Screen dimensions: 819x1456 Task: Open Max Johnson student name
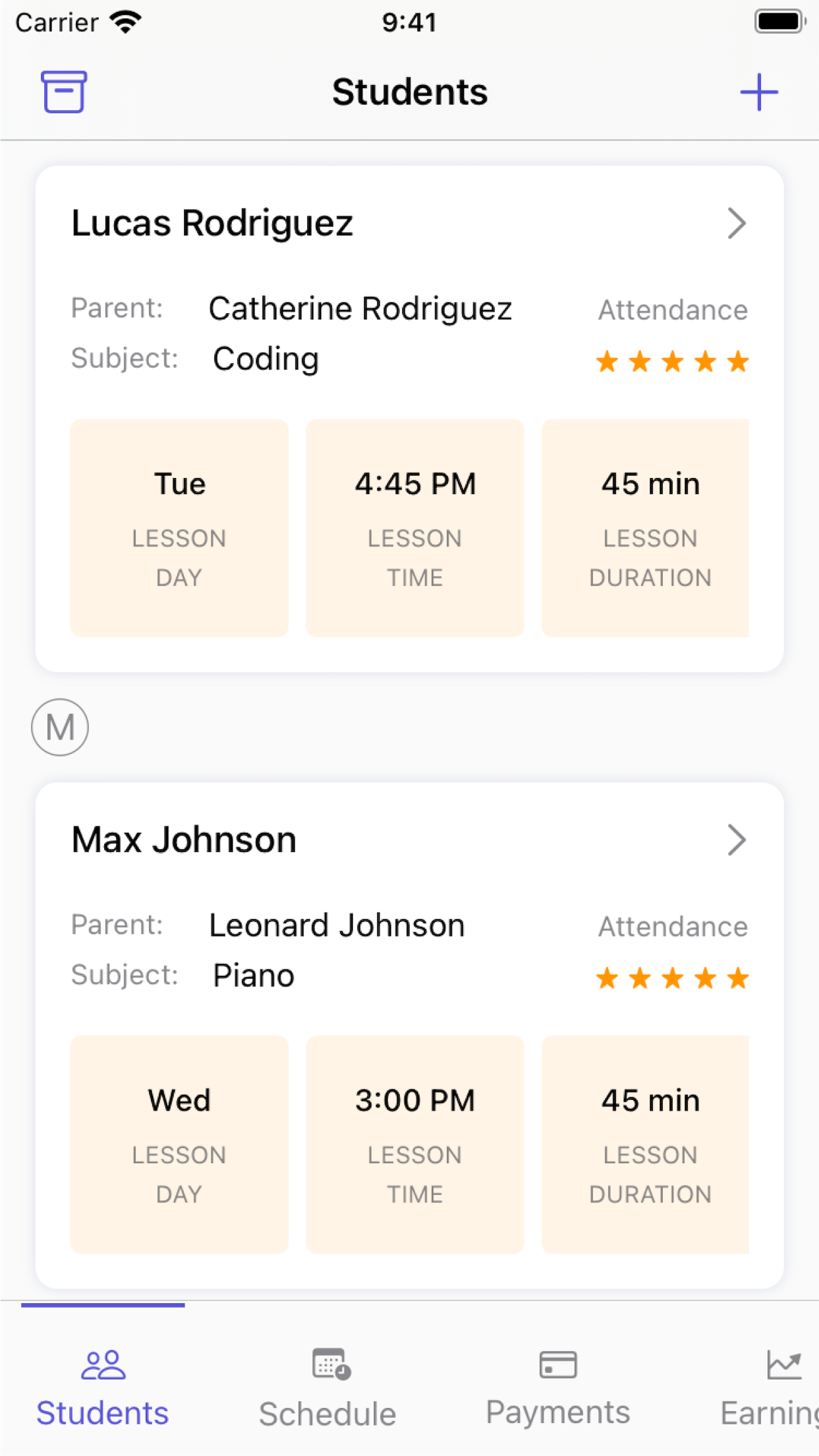point(184,839)
